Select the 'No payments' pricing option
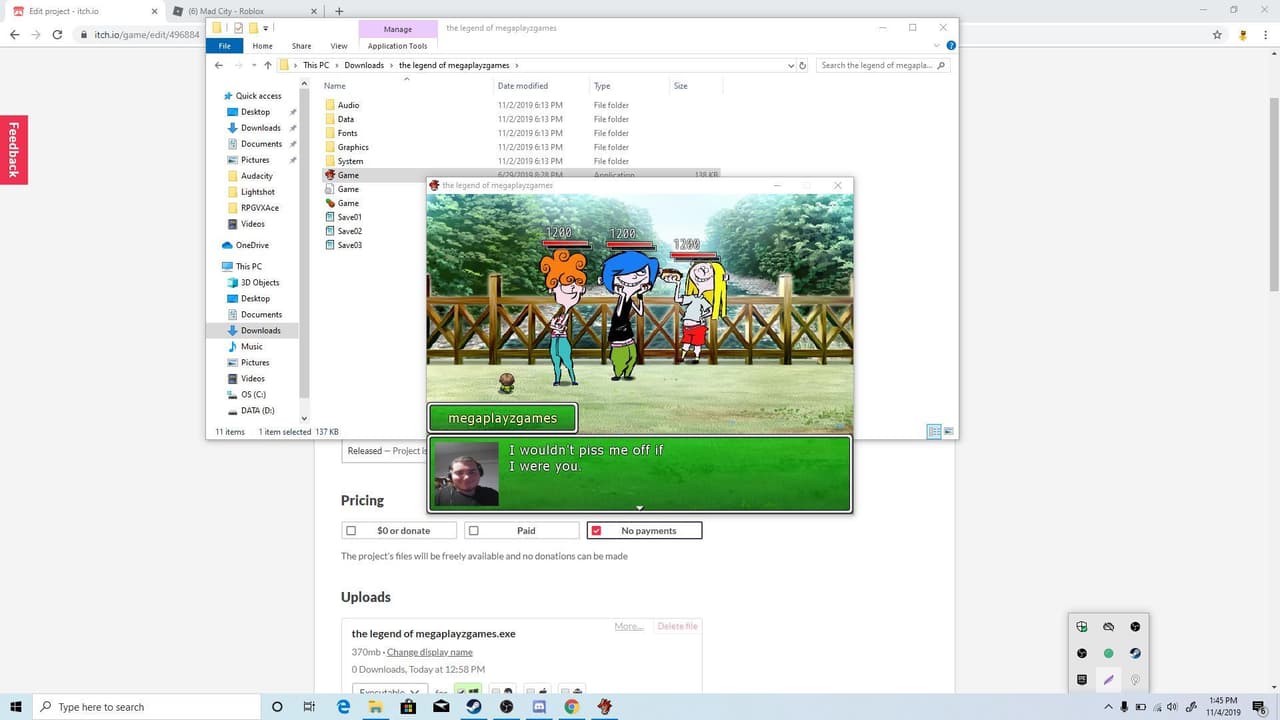Viewport: 1280px width, 720px height. [644, 531]
